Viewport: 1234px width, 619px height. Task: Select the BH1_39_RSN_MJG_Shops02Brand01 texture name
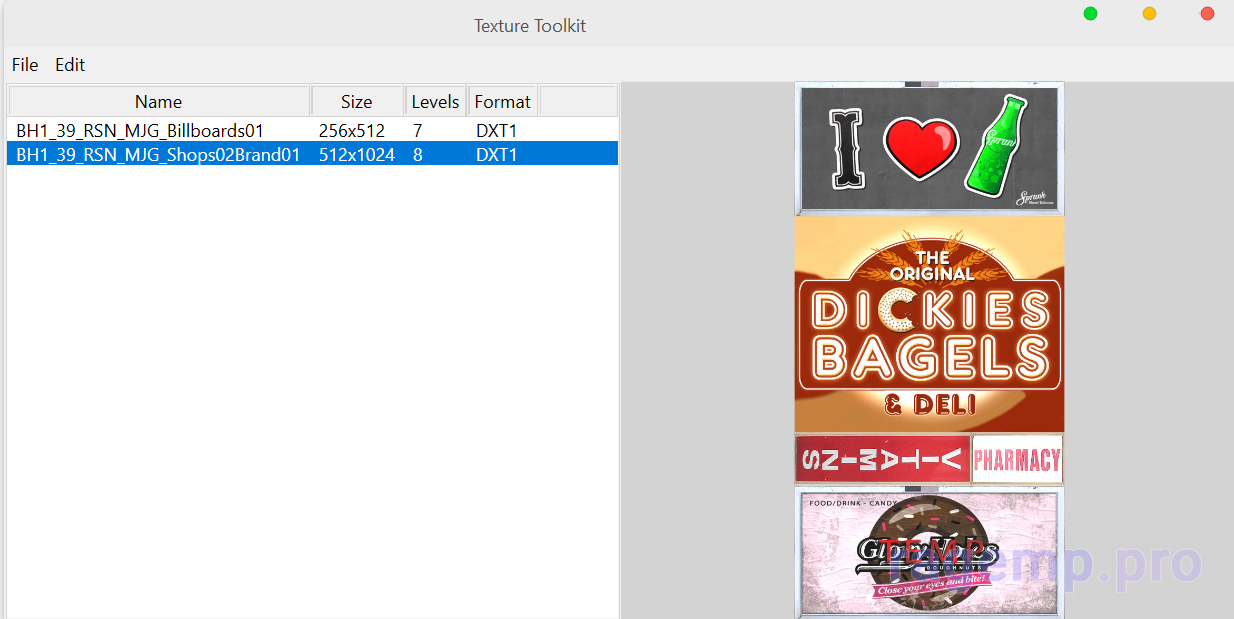coord(158,155)
